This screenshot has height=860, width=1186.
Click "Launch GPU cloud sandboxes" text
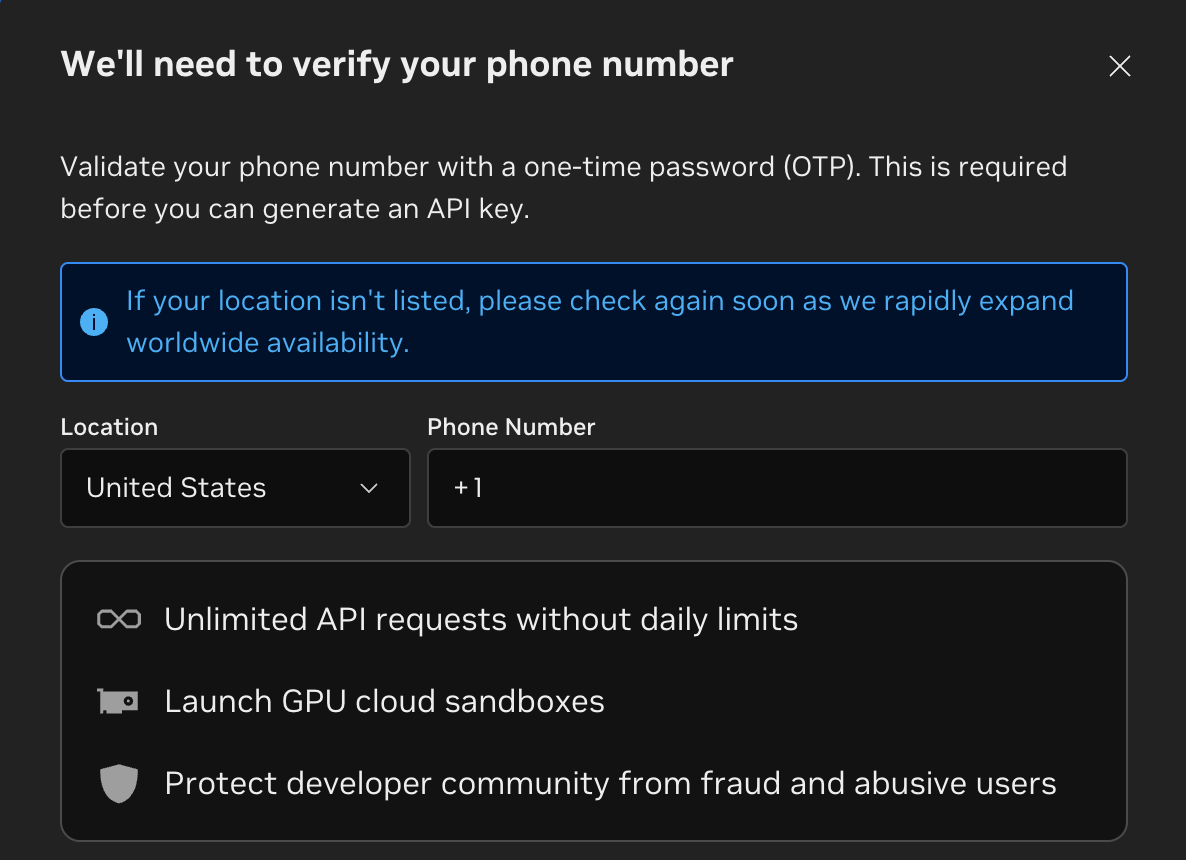coord(384,701)
